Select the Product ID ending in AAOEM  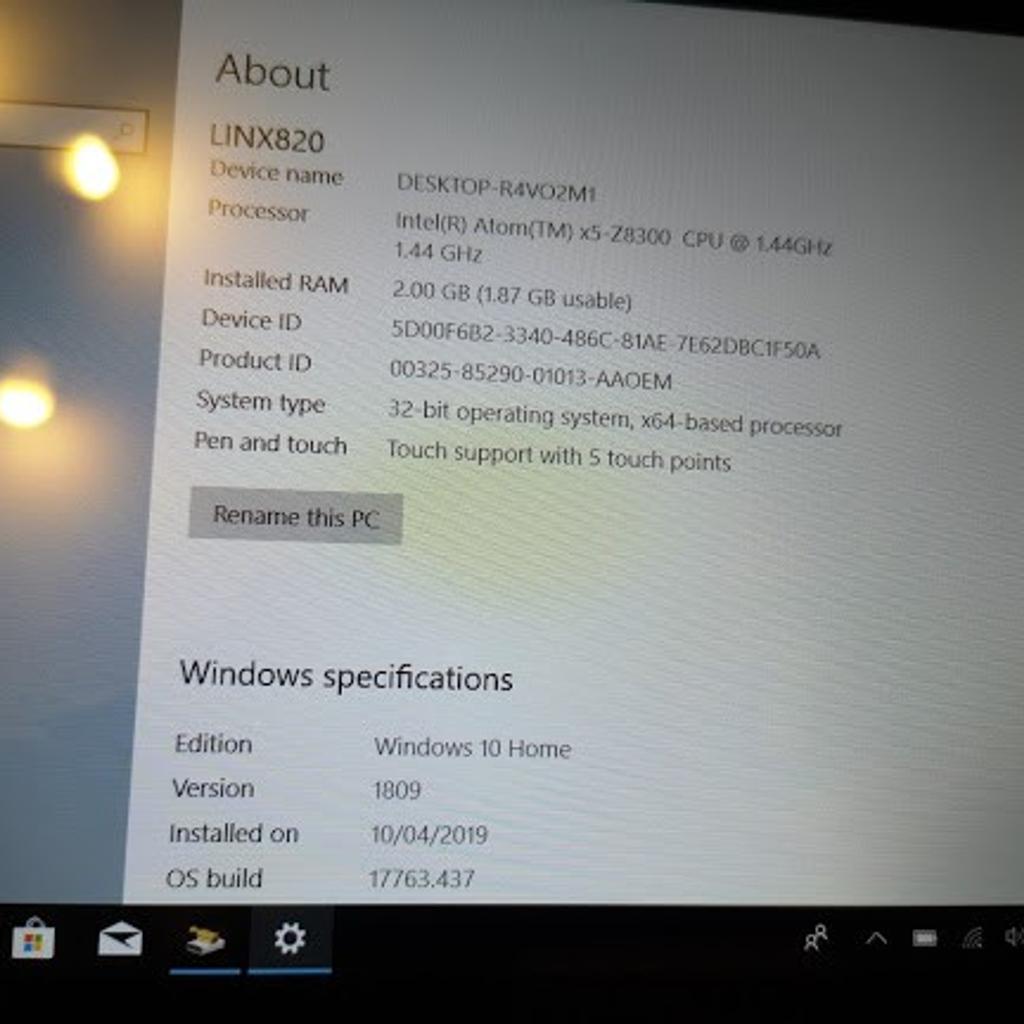point(533,382)
